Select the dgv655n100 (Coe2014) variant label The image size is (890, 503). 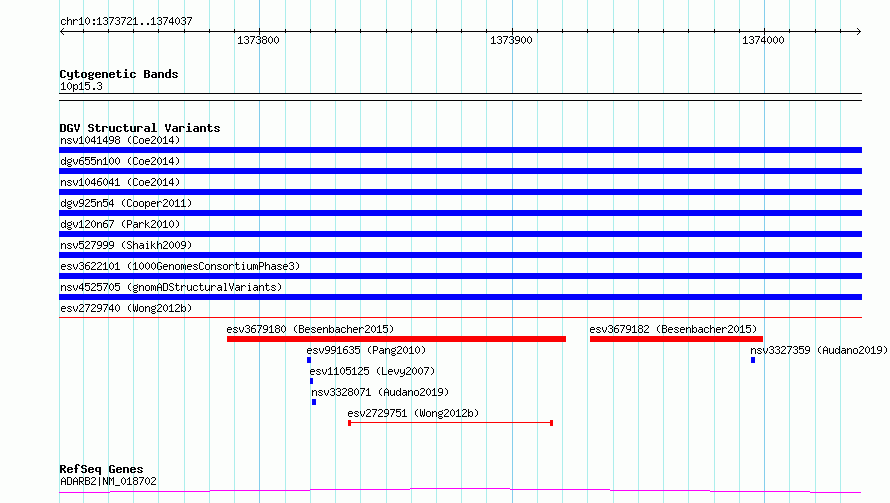120,161
